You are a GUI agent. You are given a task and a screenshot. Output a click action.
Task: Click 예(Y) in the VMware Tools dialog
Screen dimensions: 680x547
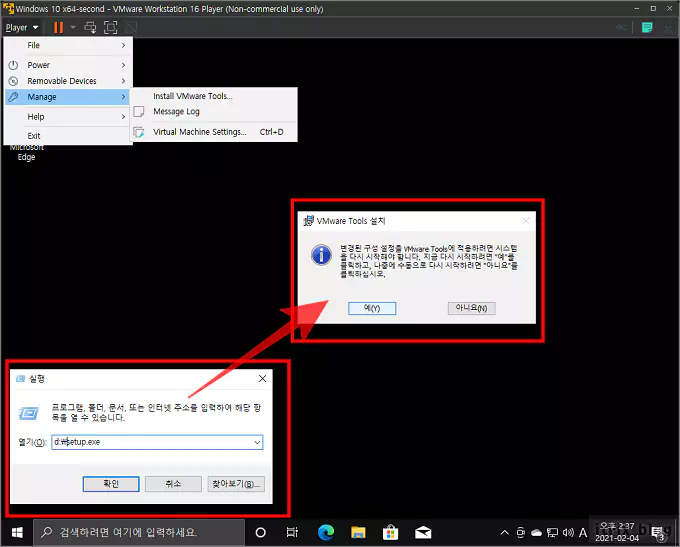pyautogui.click(x=372, y=308)
